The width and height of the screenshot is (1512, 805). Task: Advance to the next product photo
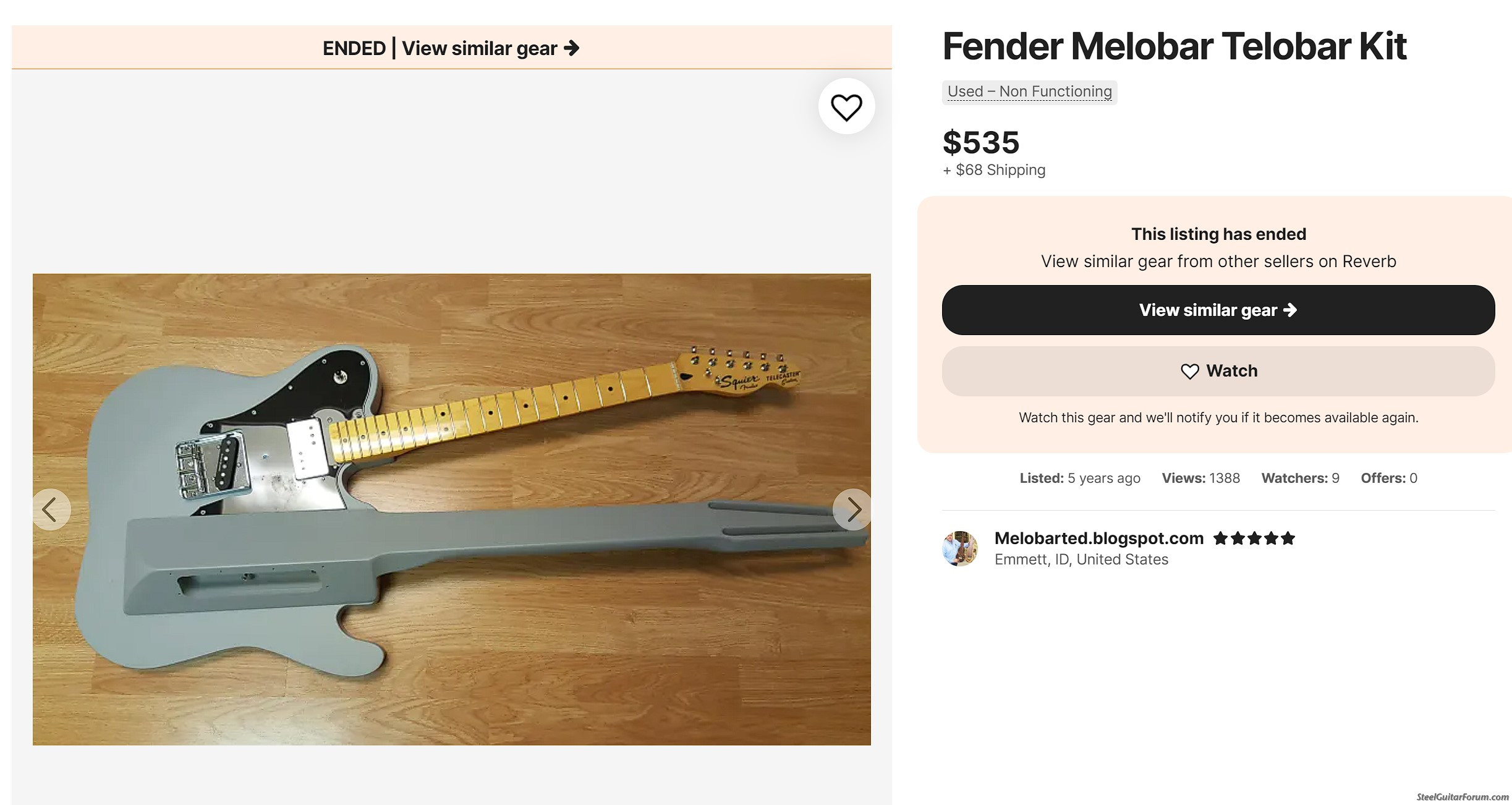(x=852, y=509)
